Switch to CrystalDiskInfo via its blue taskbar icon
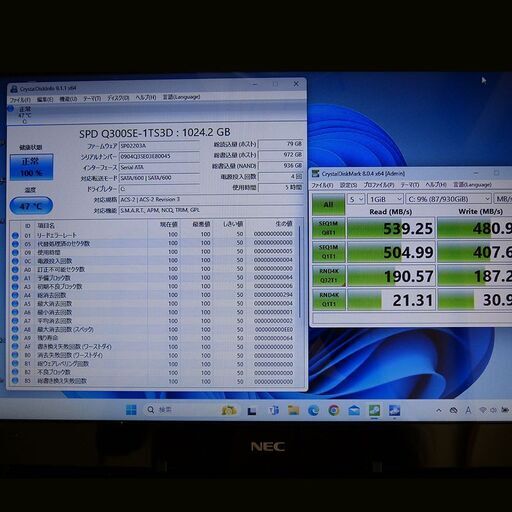 click(x=395, y=410)
